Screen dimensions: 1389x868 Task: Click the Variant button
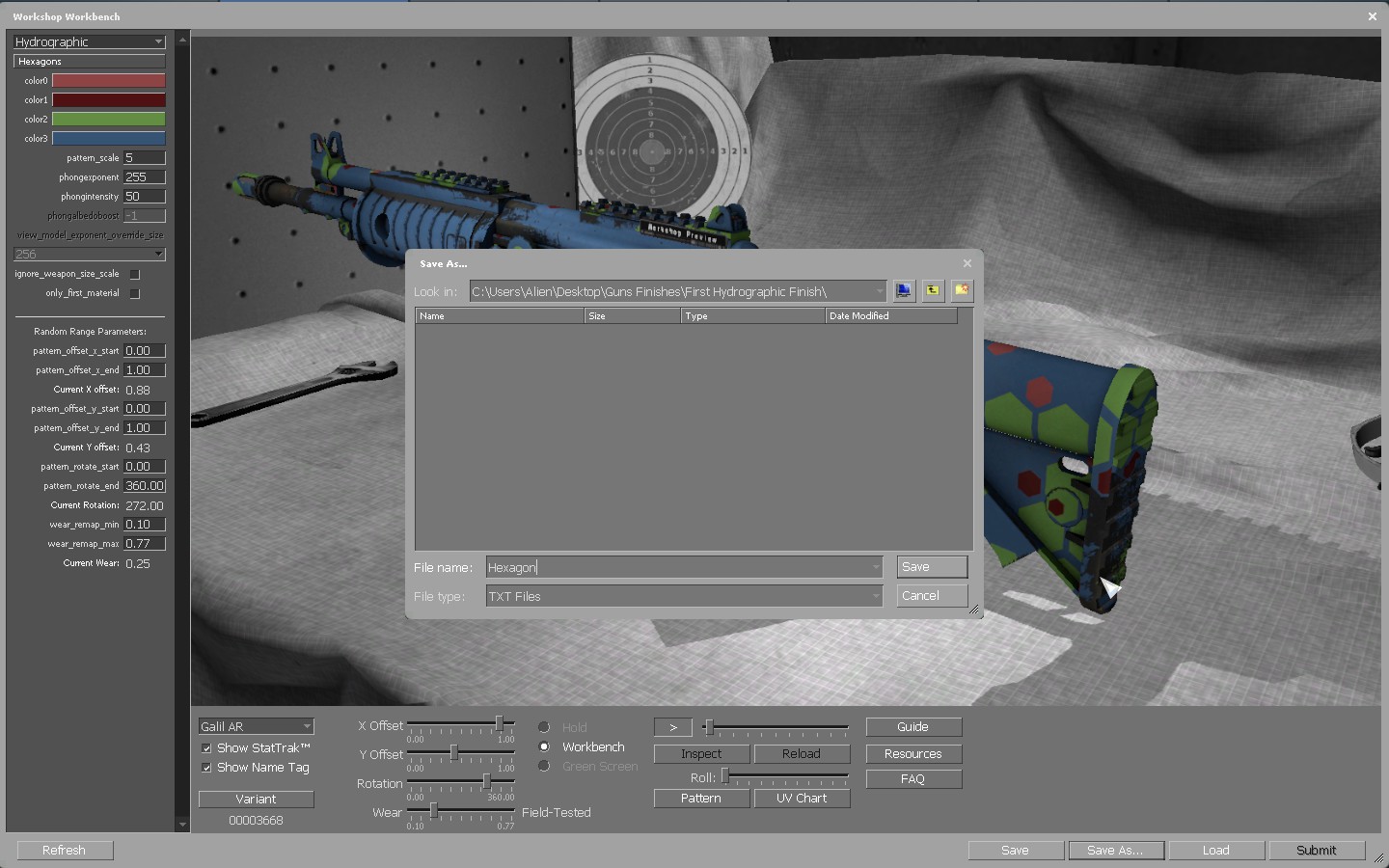[256, 799]
